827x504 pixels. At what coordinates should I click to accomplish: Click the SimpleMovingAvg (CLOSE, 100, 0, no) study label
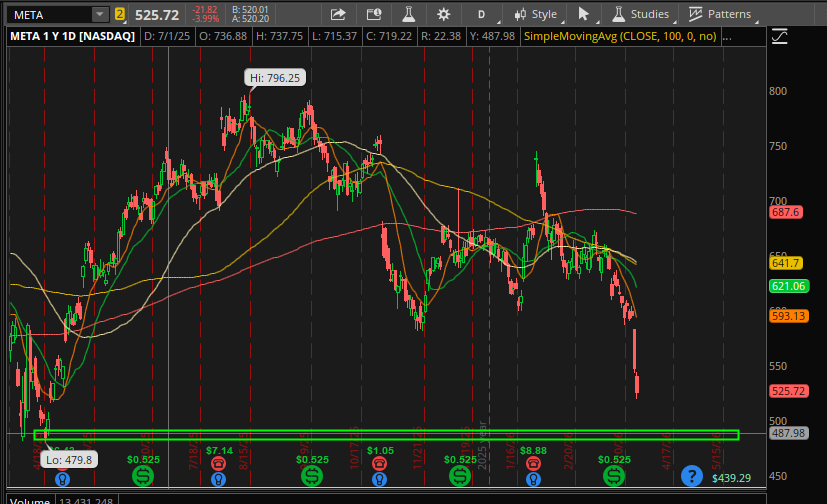coord(620,36)
